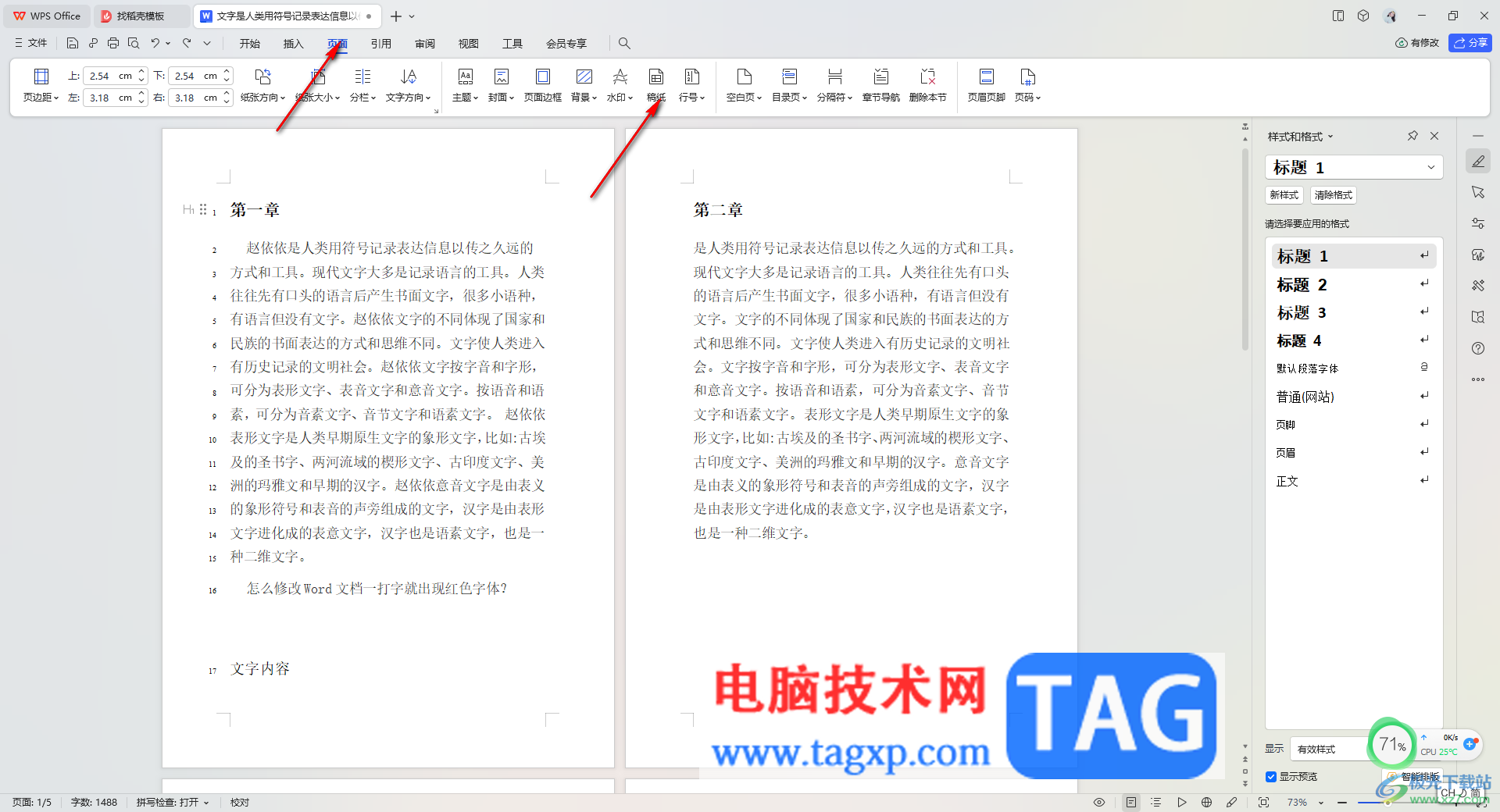Open the 页眉页脚 header footer tool
Image resolution: width=1500 pixels, height=812 pixels.
tap(986, 85)
